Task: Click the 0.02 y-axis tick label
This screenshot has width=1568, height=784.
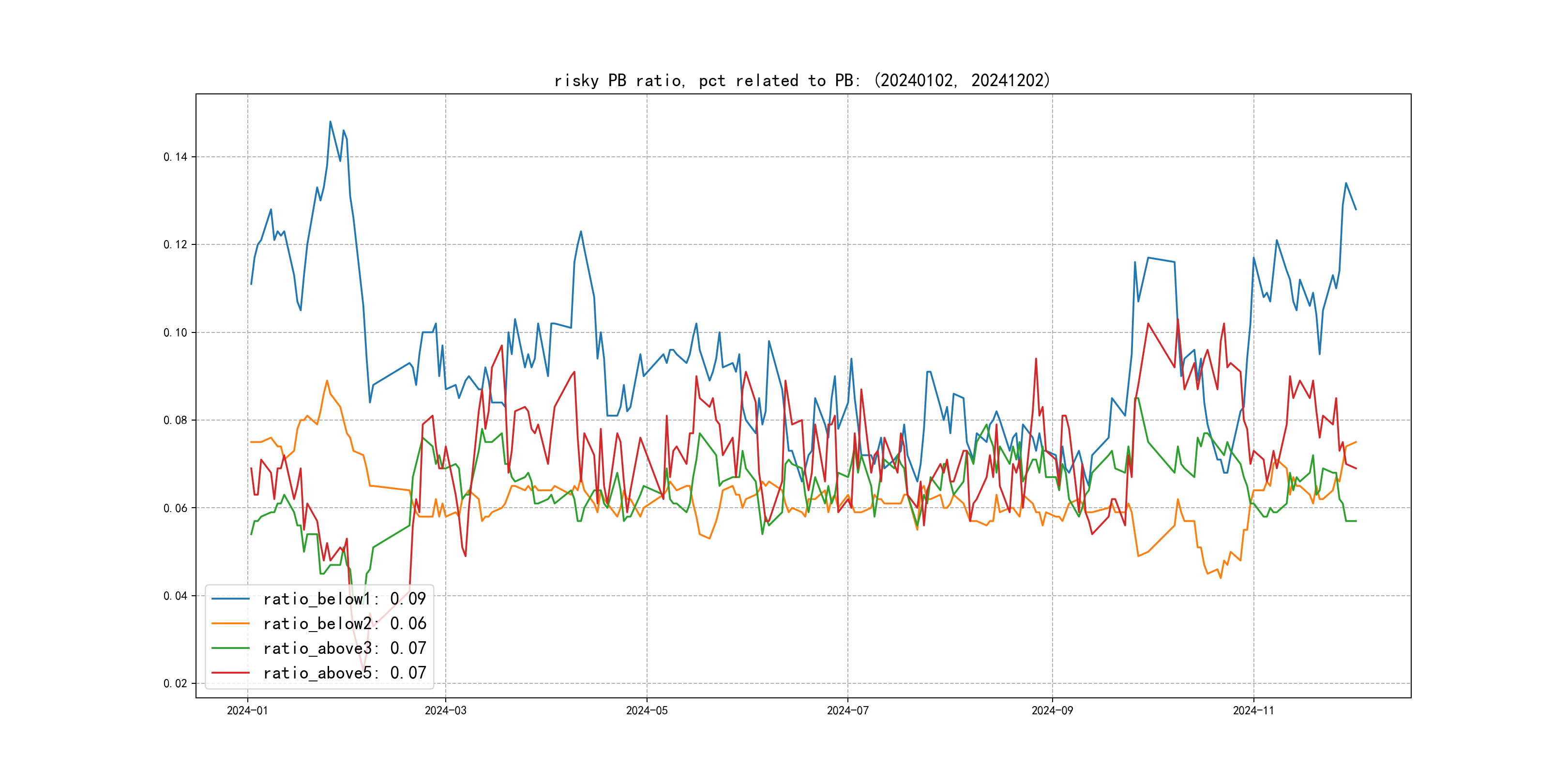Action: tap(175, 683)
